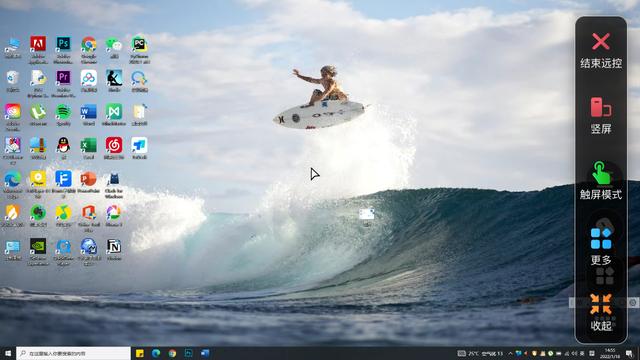The width and height of the screenshot is (640, 360).
Task: Open the 更多 menu in remote panel
Action: click(601, 247)
